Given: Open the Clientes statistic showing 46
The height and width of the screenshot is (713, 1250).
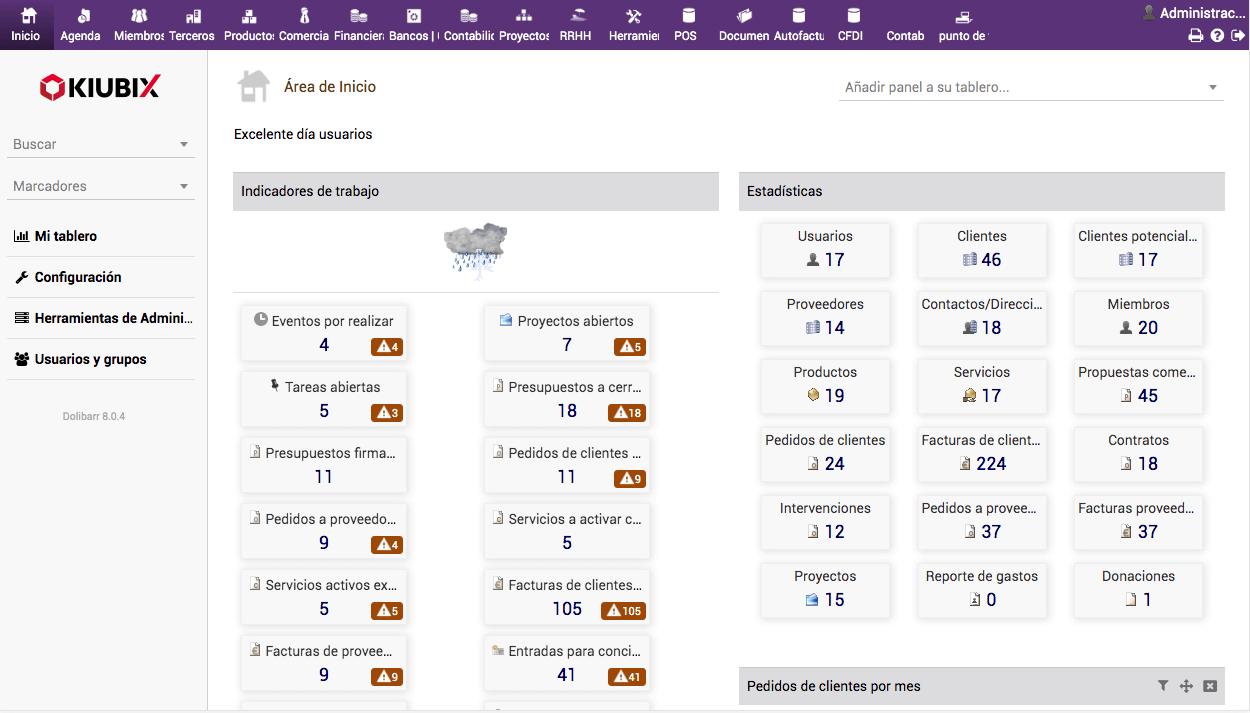Looking at the screenshot, I should [981, 249].
